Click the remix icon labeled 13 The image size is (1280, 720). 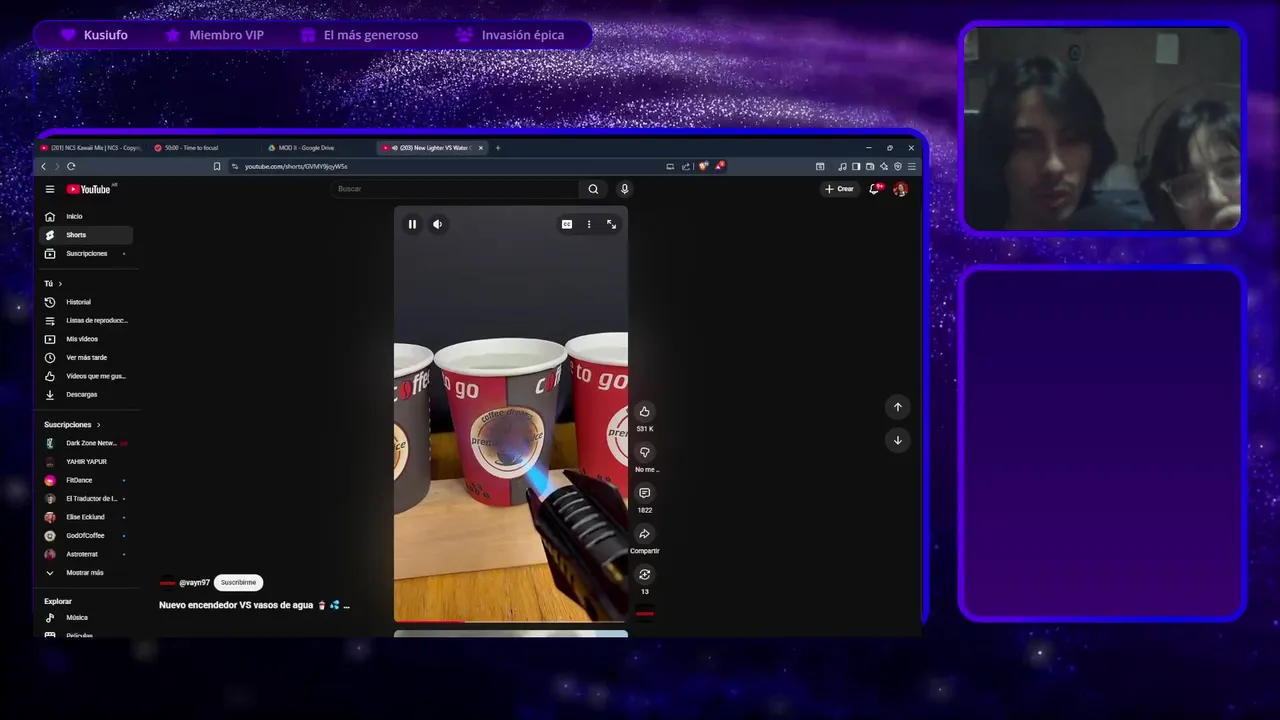pos(644,574)
